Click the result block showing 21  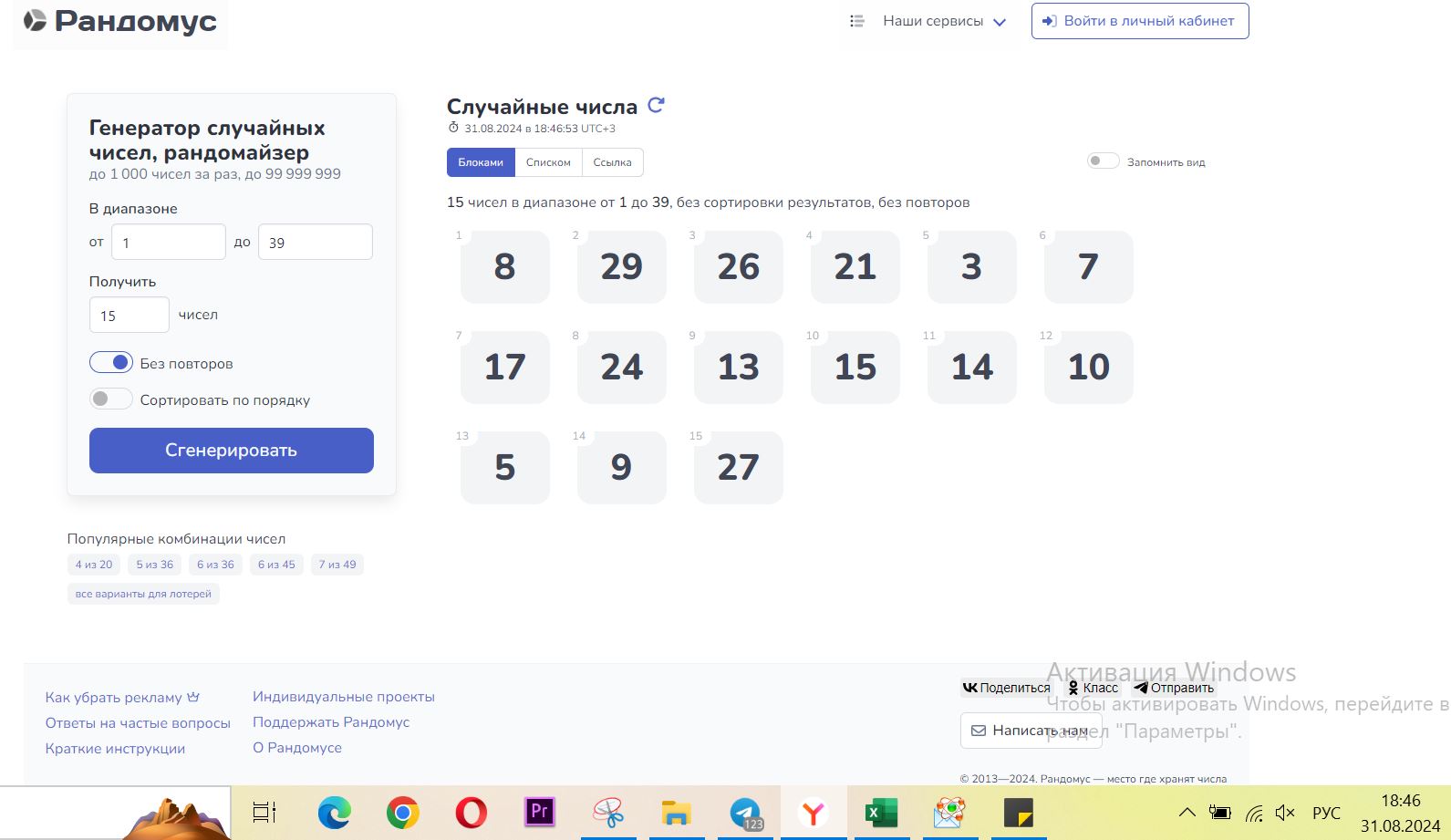click(855, 267)
